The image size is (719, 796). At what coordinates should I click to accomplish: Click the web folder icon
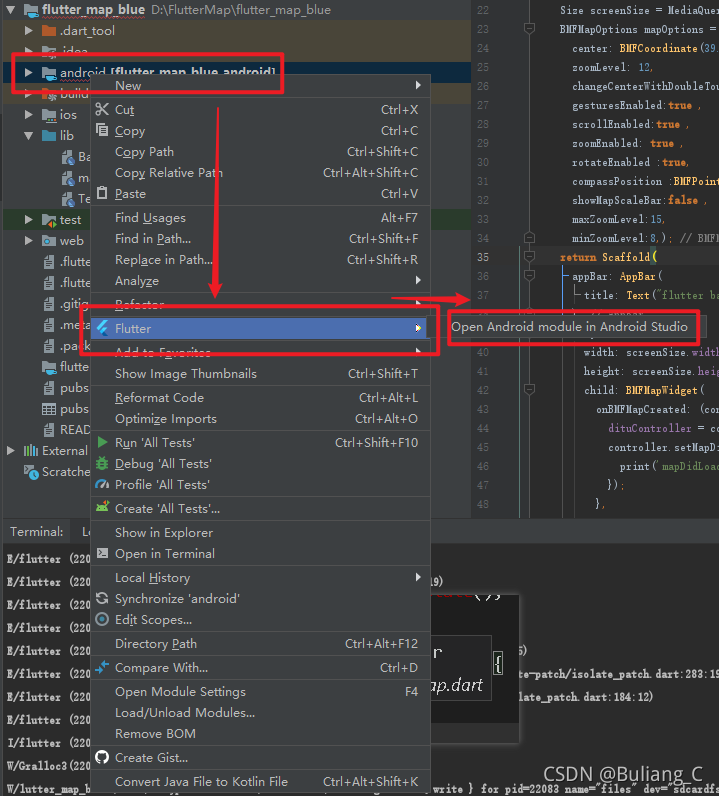[x=49, y=241]
